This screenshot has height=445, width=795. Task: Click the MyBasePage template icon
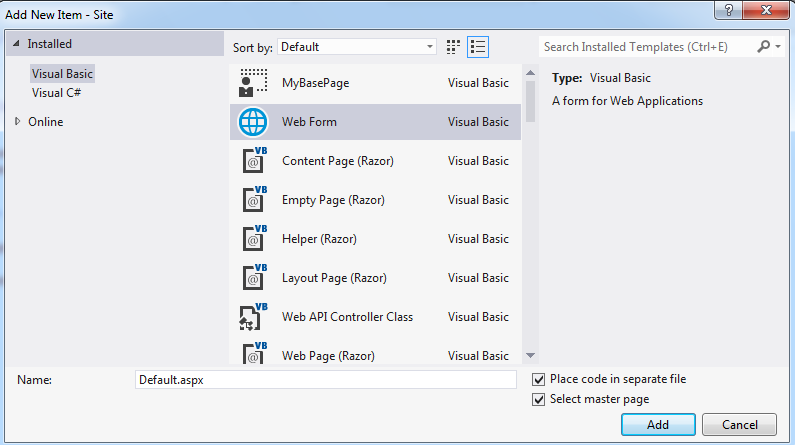(x=253, y=83)
